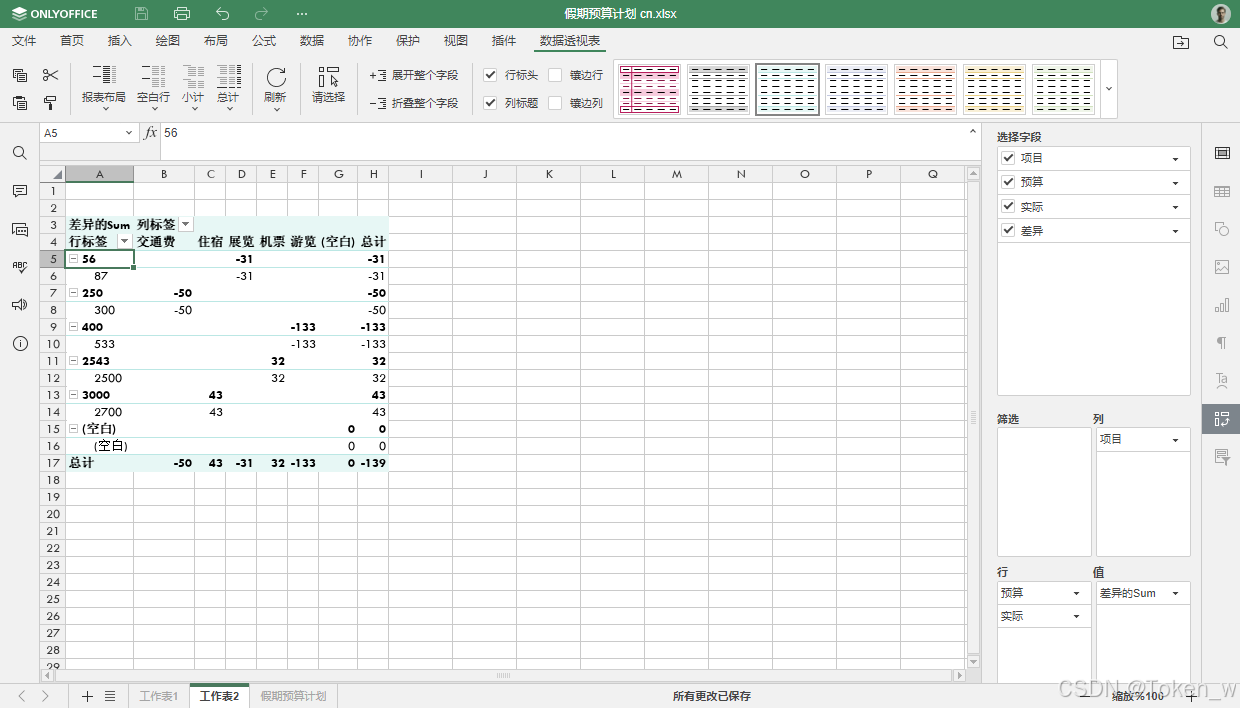
Task: Enable the 镶边行 checkbox
Action: coord(555,75)
